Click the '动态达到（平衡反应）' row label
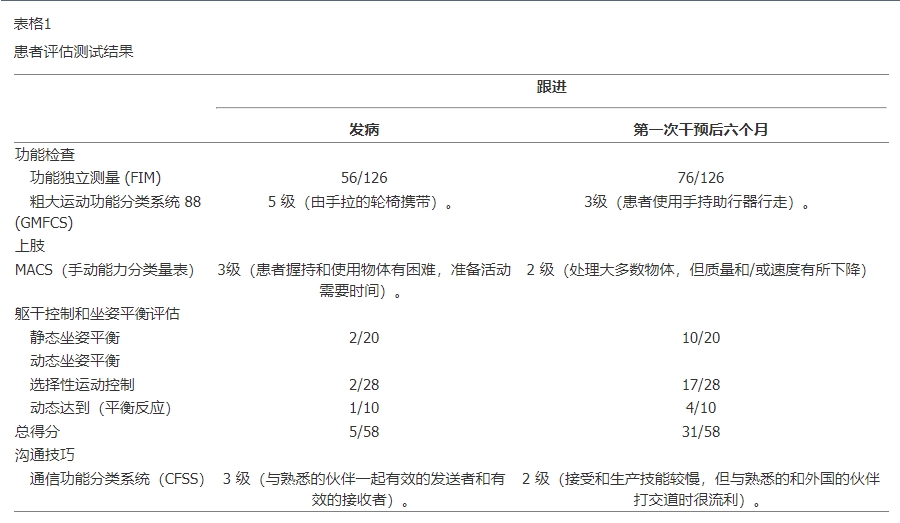This screenshot has height=523, width=900. tap(100, 408)
